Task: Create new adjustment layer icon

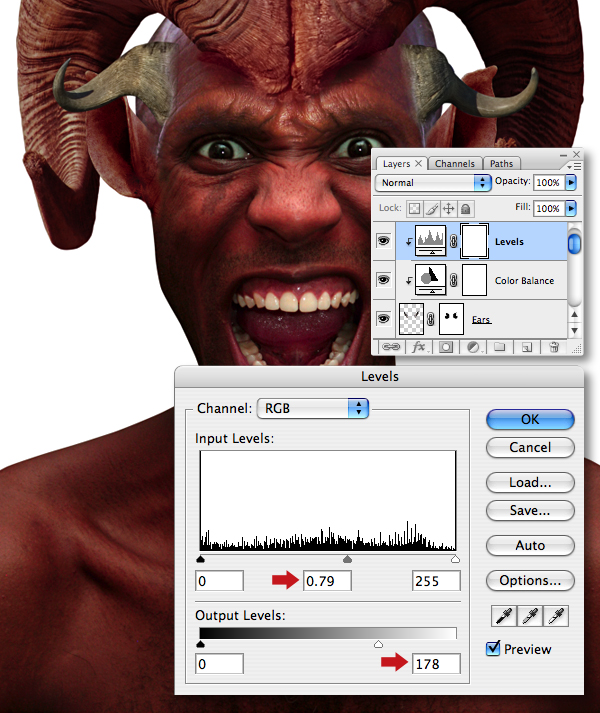Action: coord(474,347)
